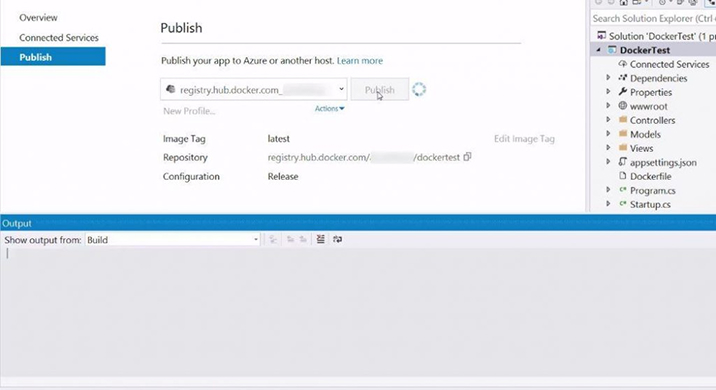Click the Publish button

pos(379,90)
